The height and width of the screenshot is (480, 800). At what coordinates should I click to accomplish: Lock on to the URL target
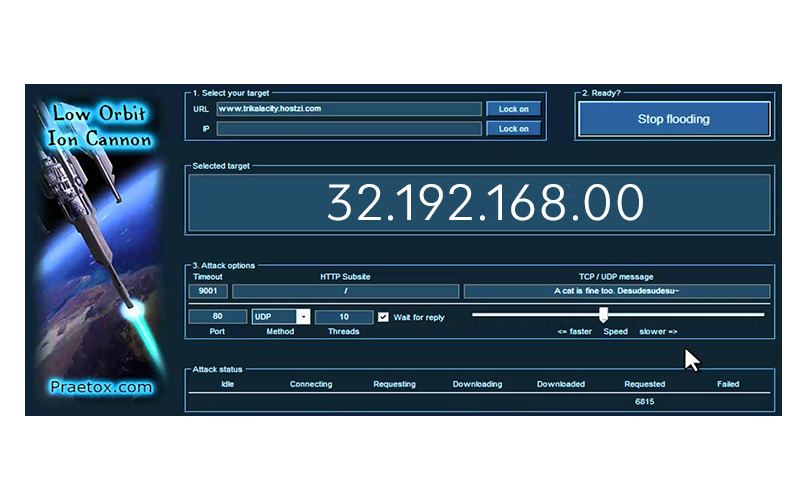point(513,109)
